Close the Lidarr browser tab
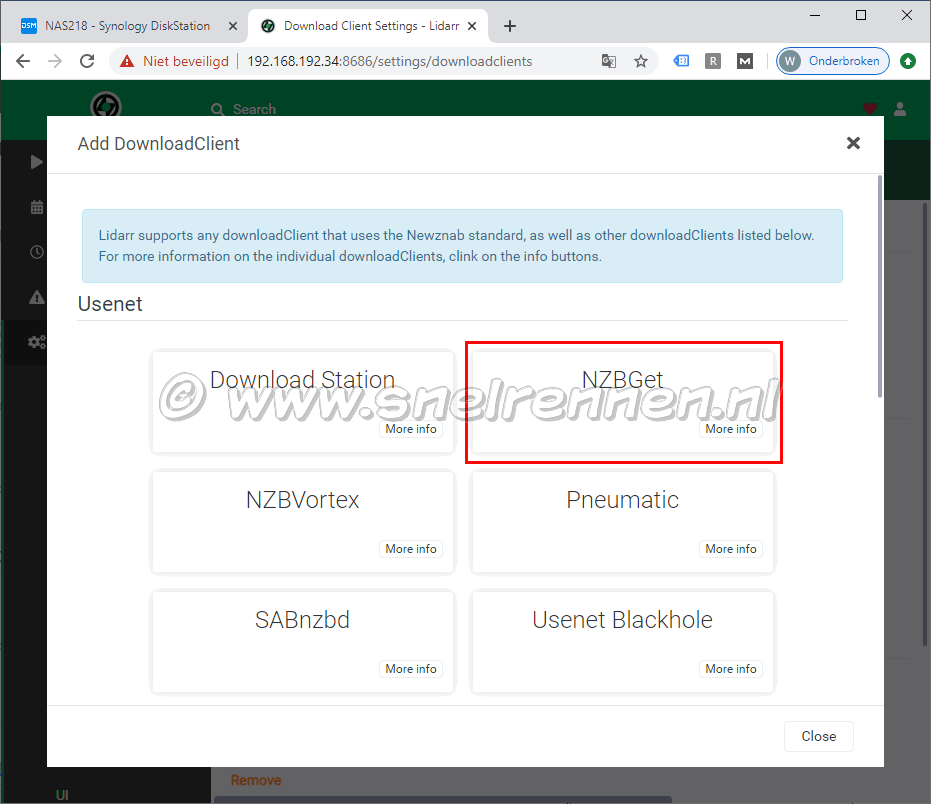 click(x=472, y=26)
